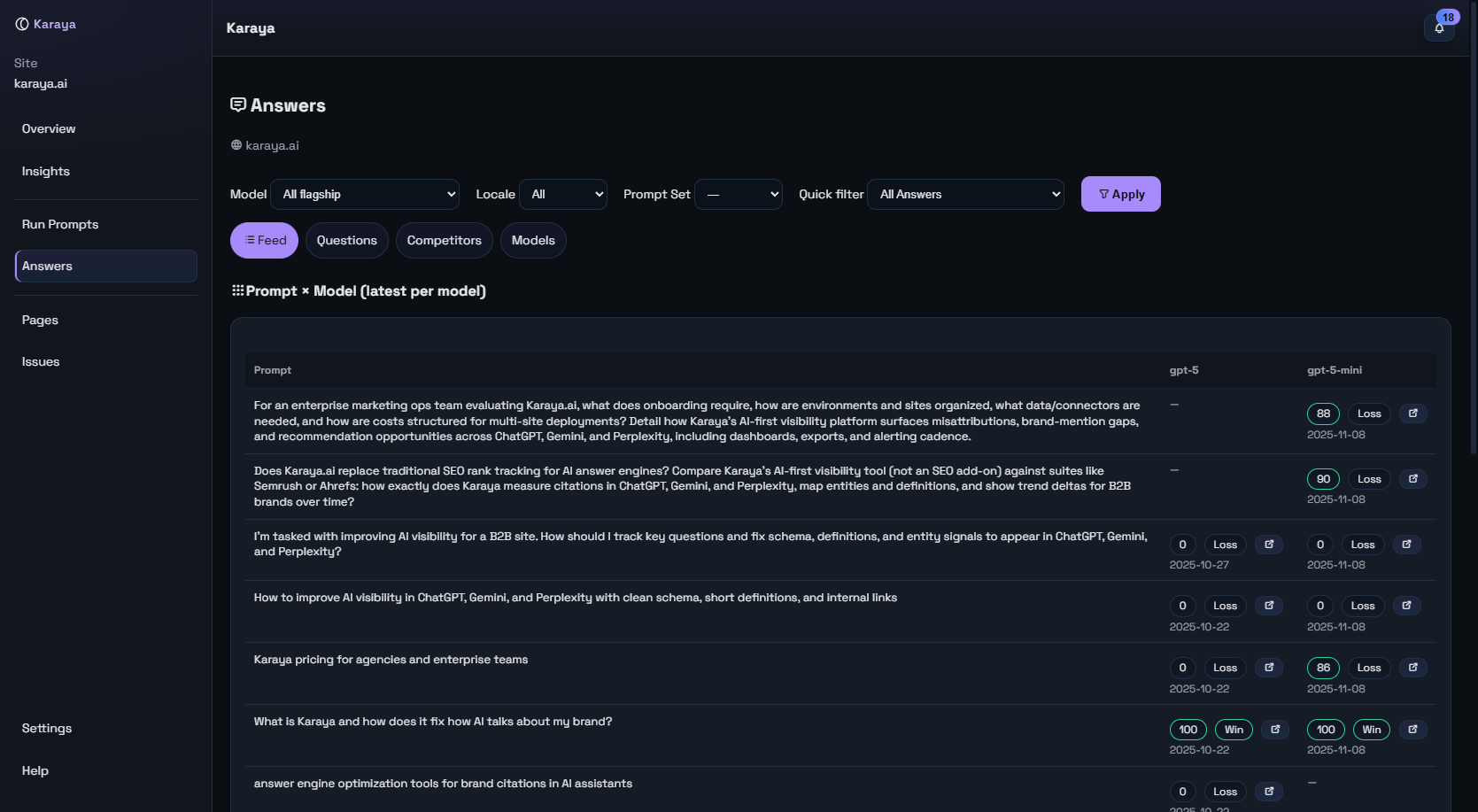This screenshot has height=812, width=1478.
Task: Switch to the Questions tab
Action: tap(346, 241)
